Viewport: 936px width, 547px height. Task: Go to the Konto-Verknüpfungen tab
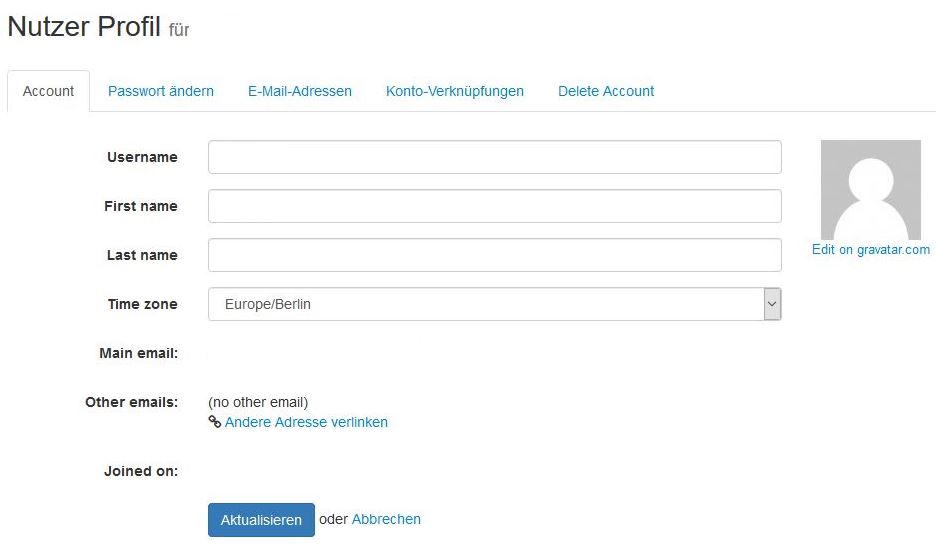pyautogui.click(x=455, y=91)
